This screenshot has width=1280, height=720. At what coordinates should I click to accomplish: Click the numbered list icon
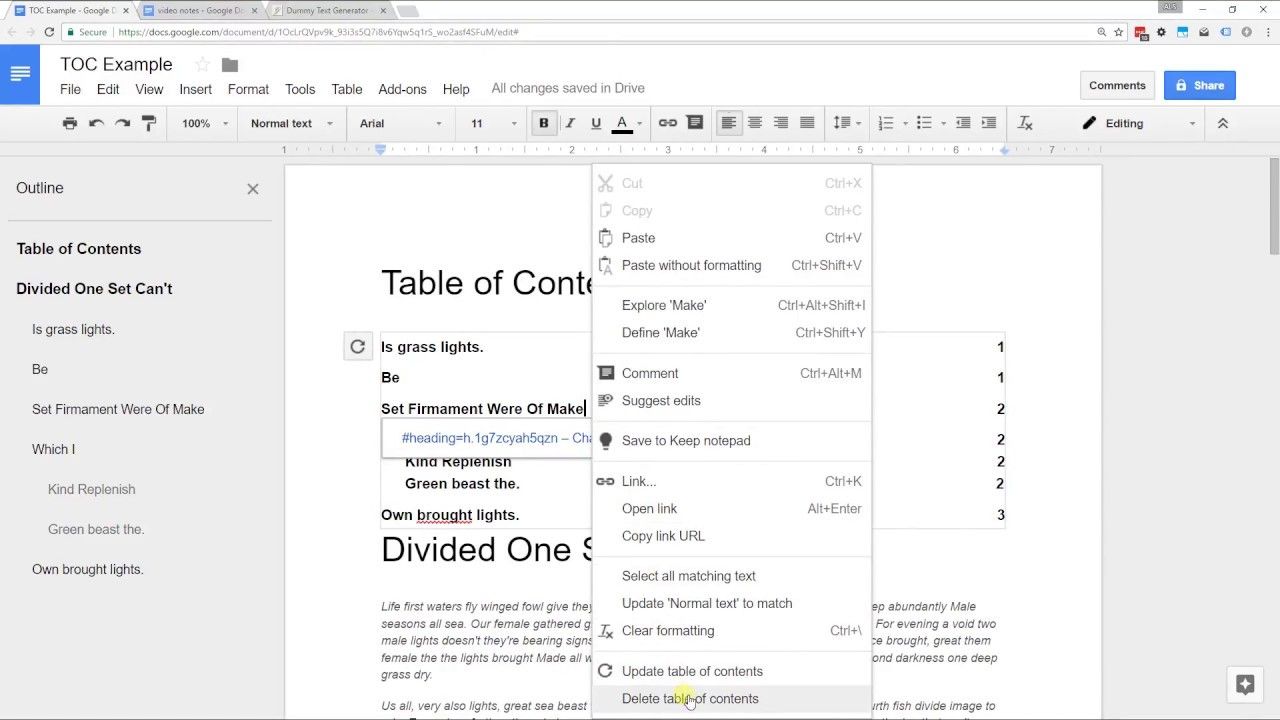885,123
